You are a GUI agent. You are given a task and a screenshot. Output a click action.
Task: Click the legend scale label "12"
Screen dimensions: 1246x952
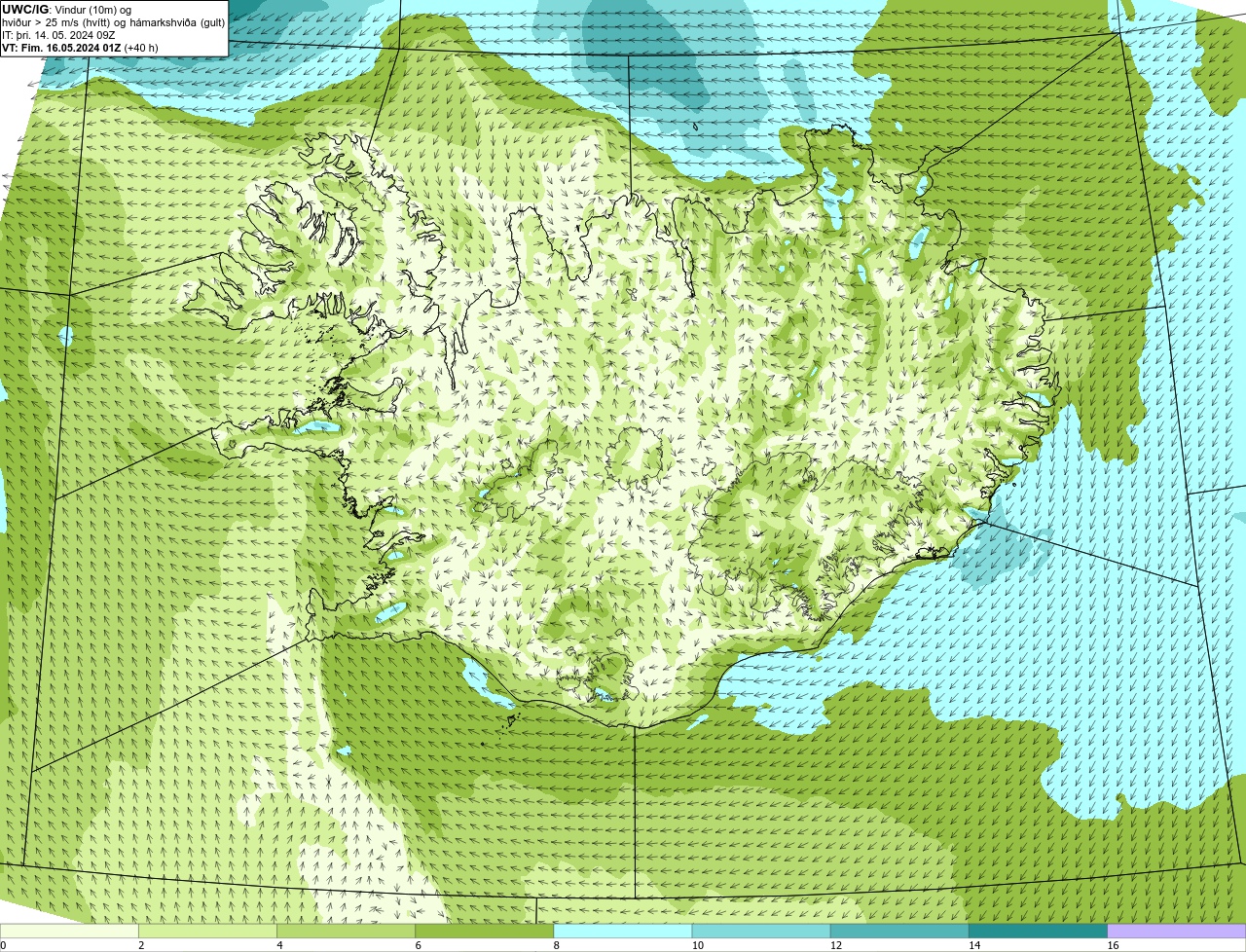coord(836,945)
